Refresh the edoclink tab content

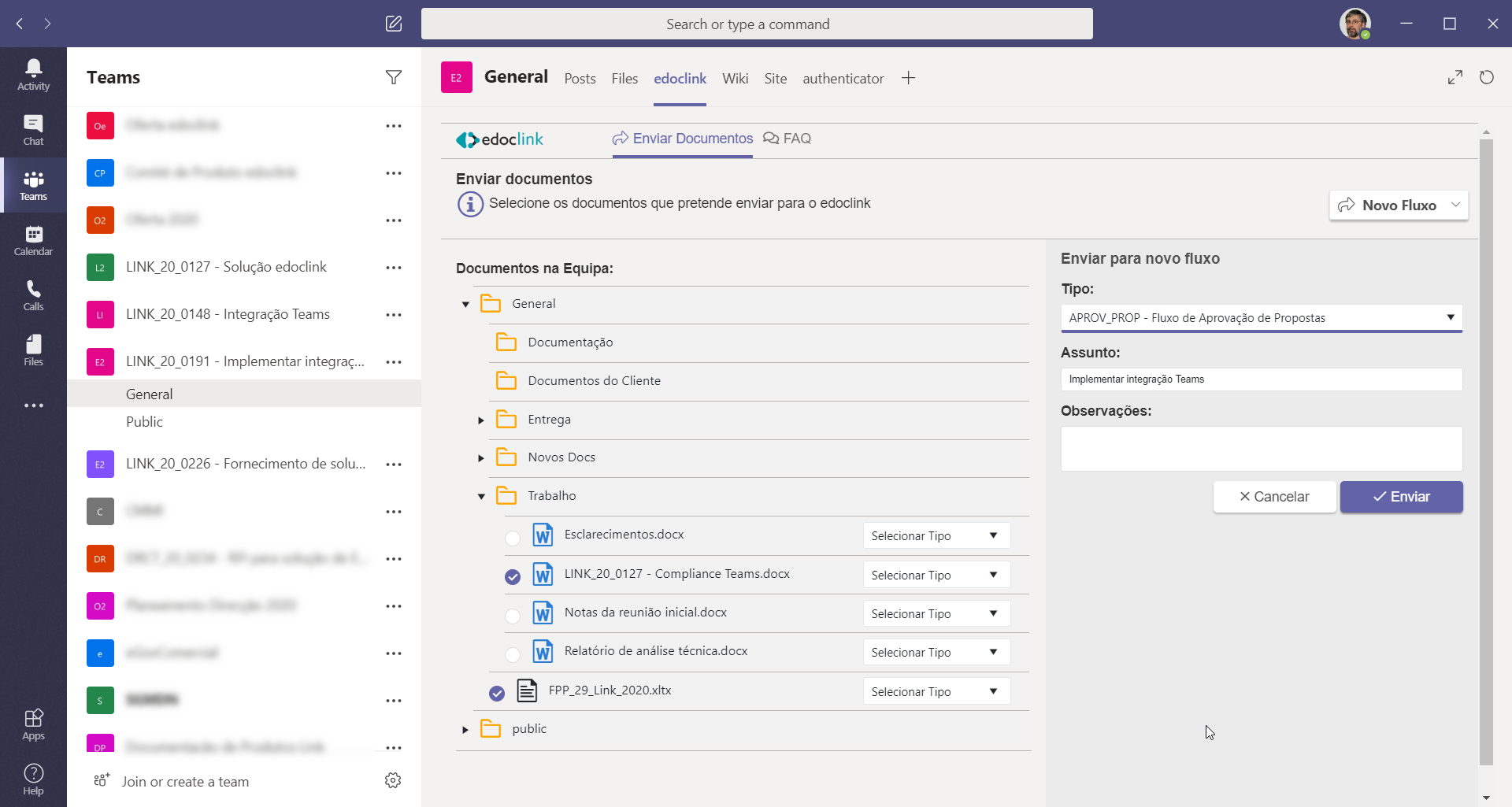(x=1487, y=77)
